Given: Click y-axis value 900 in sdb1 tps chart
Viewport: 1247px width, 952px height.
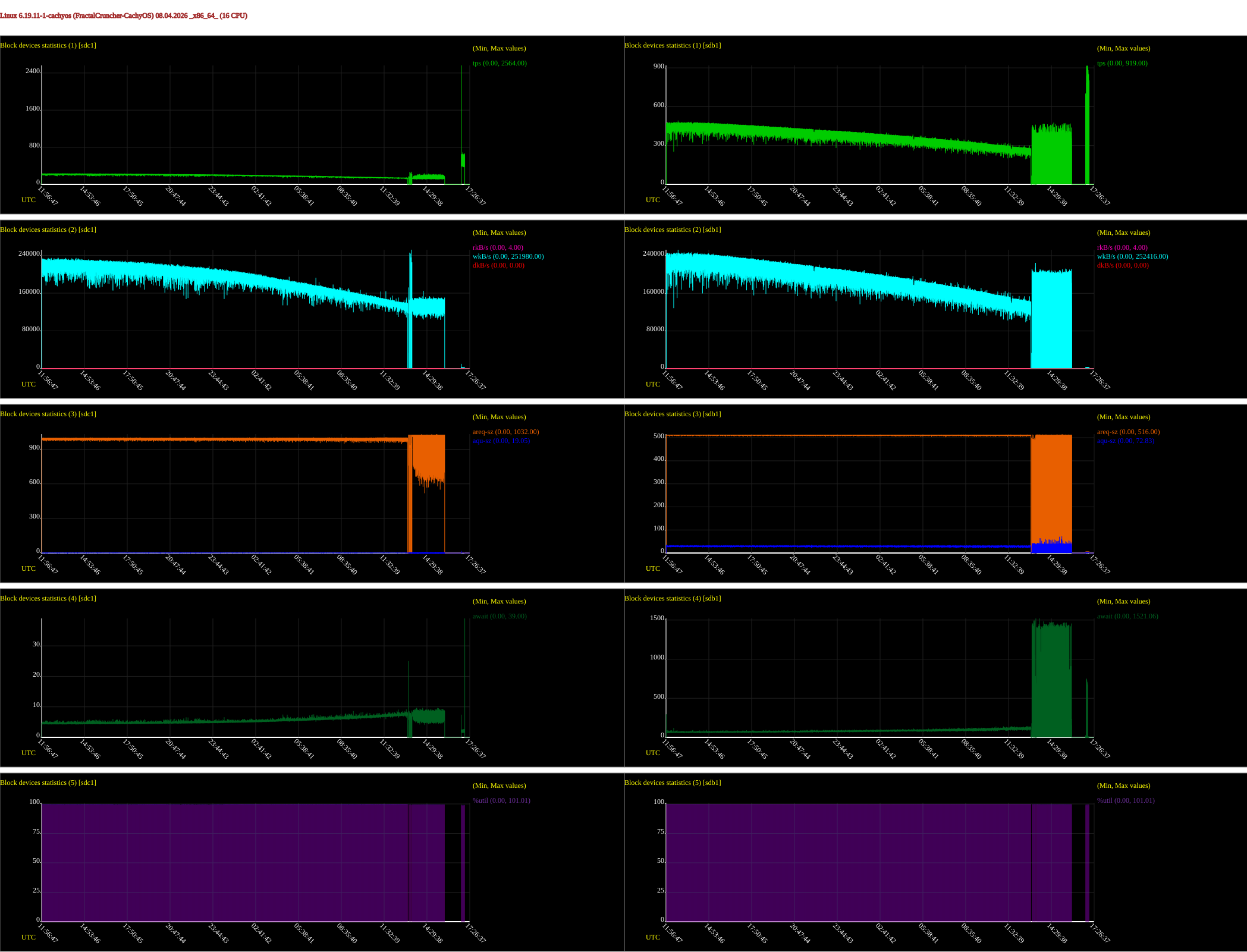Looking at the screenshot, I should [x=659, y=66].
